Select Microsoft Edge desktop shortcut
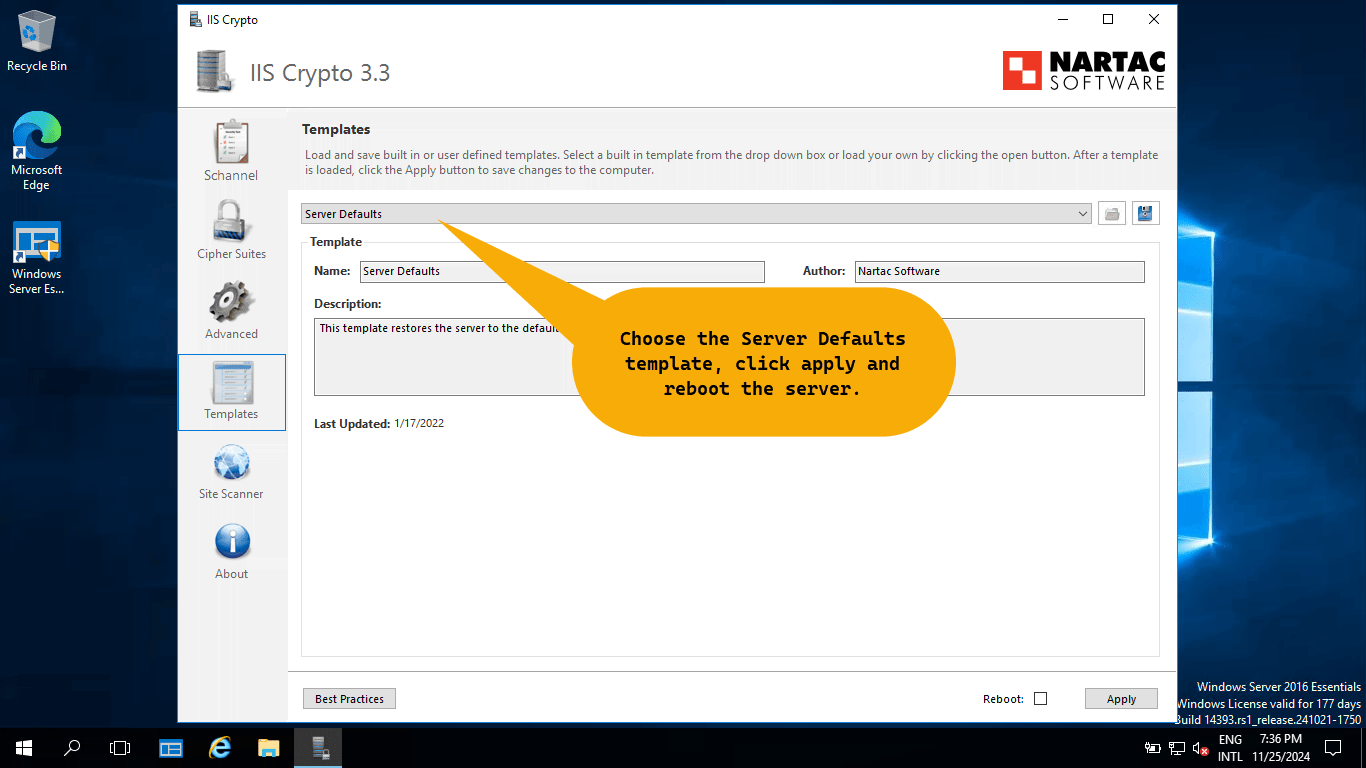Viewport: 1366px width, 768px height. tap(37, 152)
